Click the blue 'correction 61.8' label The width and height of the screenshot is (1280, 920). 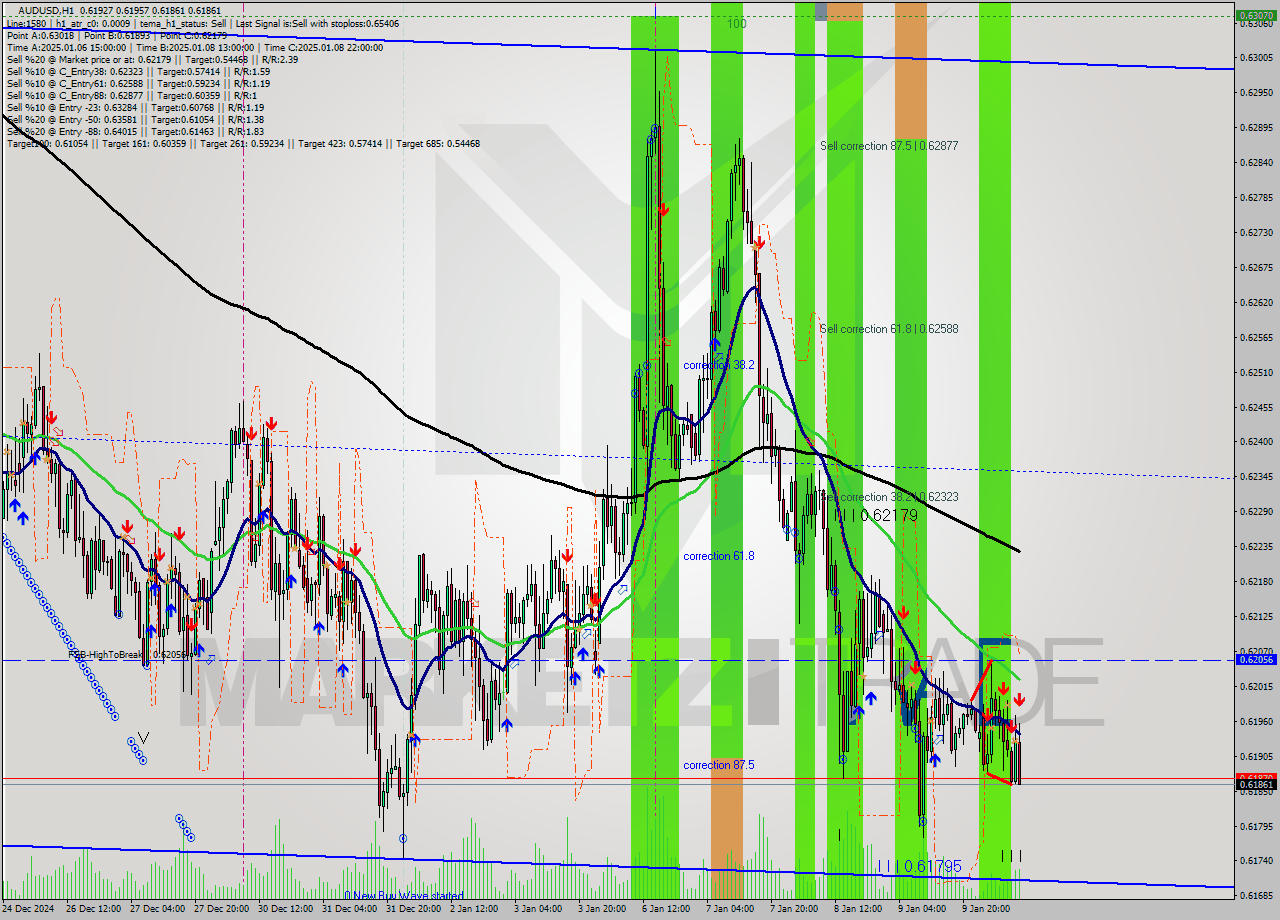718,556
